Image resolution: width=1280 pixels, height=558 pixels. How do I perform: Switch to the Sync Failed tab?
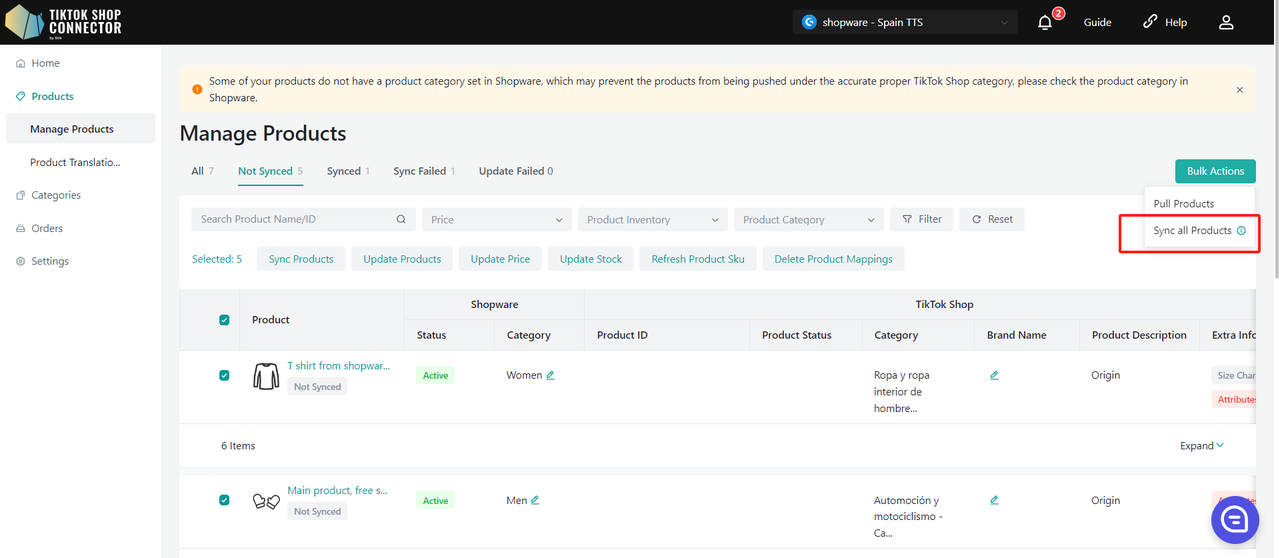(x=420, y=171)
